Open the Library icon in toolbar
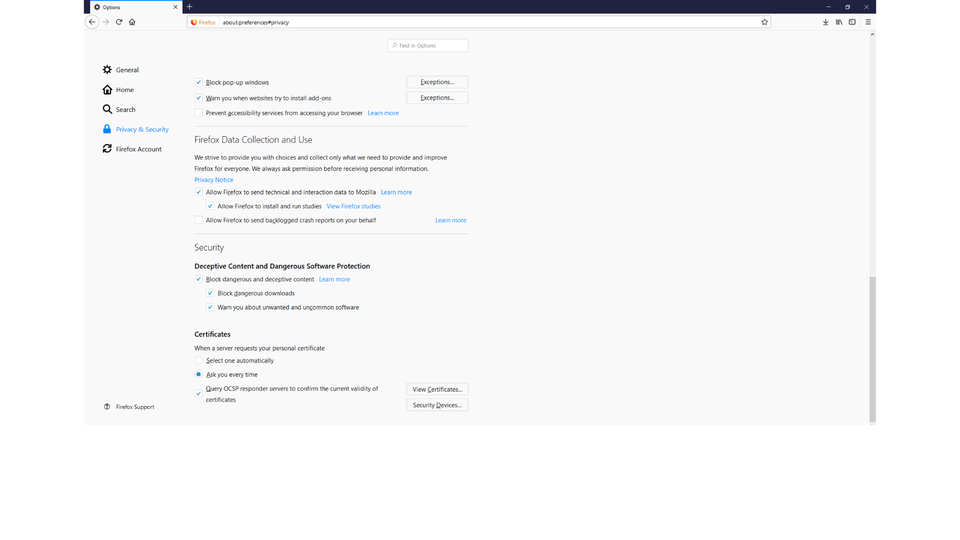Viewport: 960px width, 540px height. [x=839, y=22]
